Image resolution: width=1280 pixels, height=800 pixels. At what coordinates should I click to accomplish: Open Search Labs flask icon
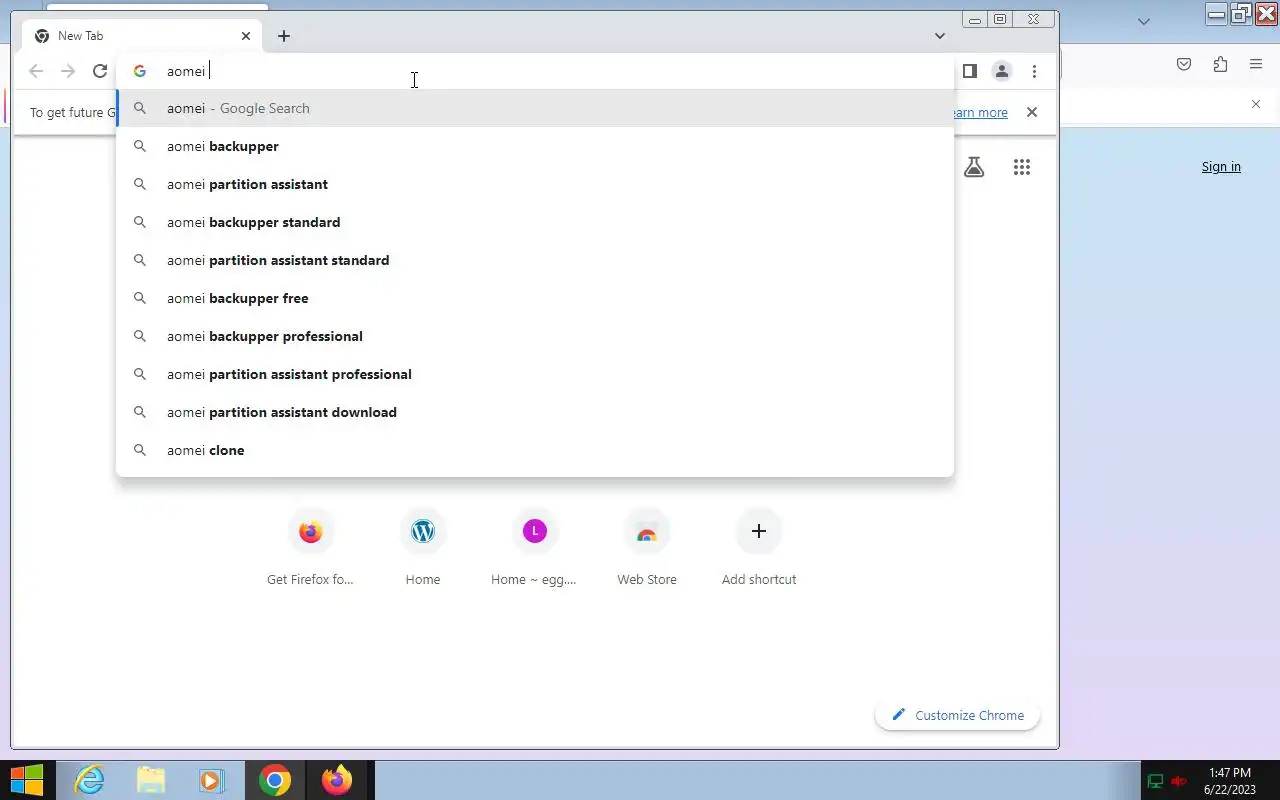pos(974,167)
